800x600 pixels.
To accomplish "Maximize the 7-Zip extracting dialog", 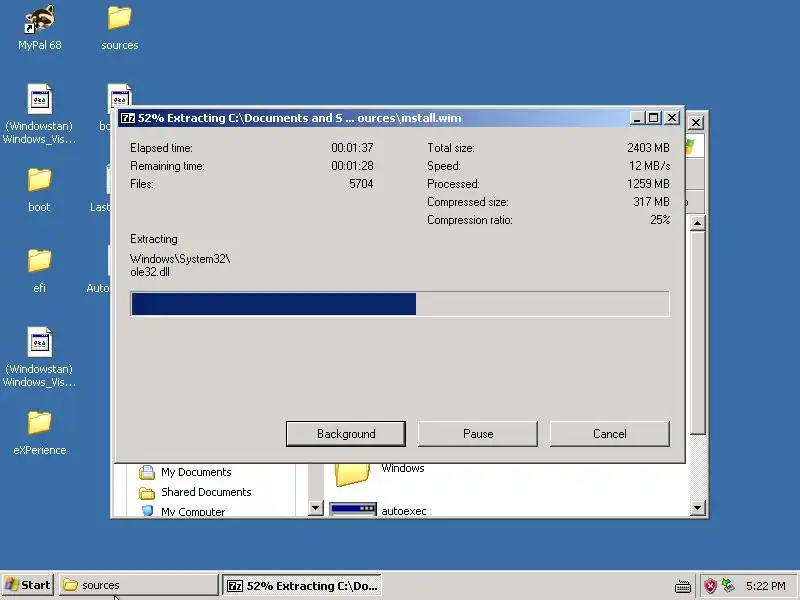I will tap(654, 118).
